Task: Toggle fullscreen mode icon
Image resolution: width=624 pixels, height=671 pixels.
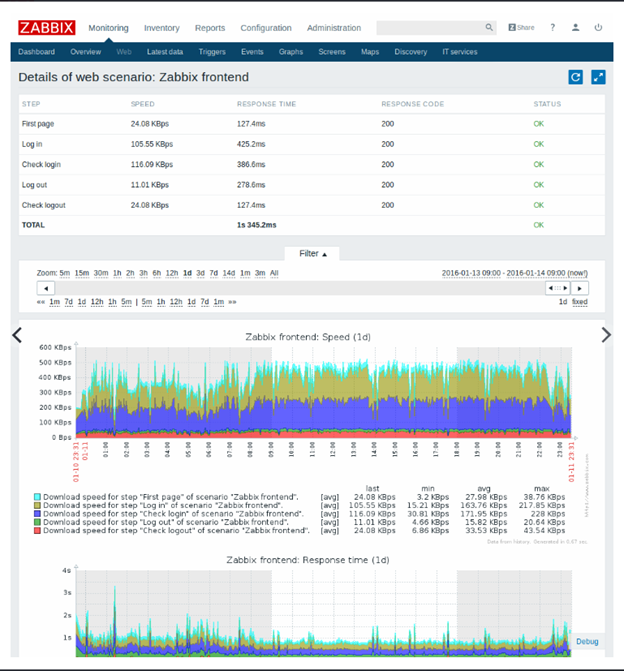Action: 598,77
